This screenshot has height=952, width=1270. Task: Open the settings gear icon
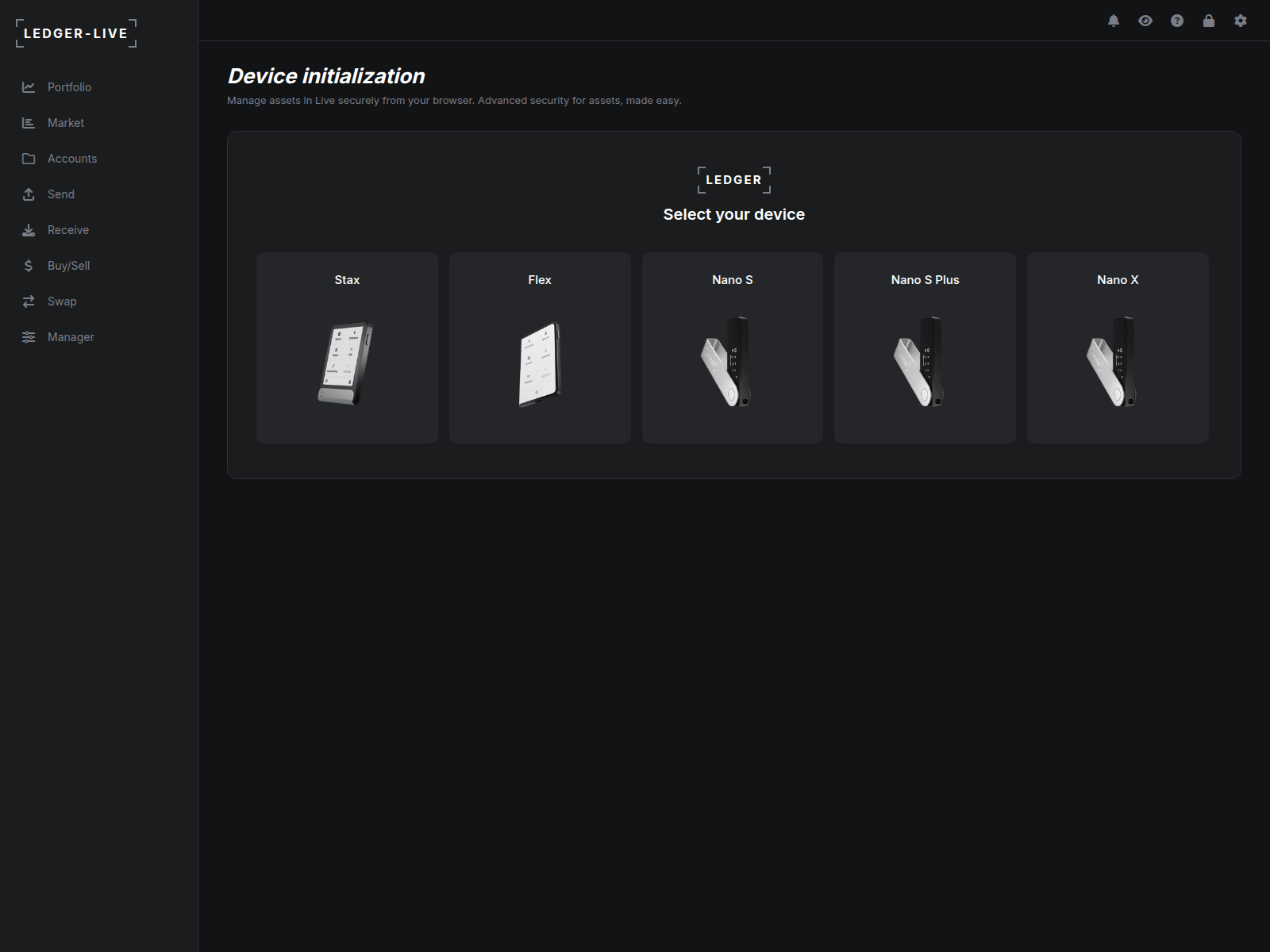point(1241,21)
